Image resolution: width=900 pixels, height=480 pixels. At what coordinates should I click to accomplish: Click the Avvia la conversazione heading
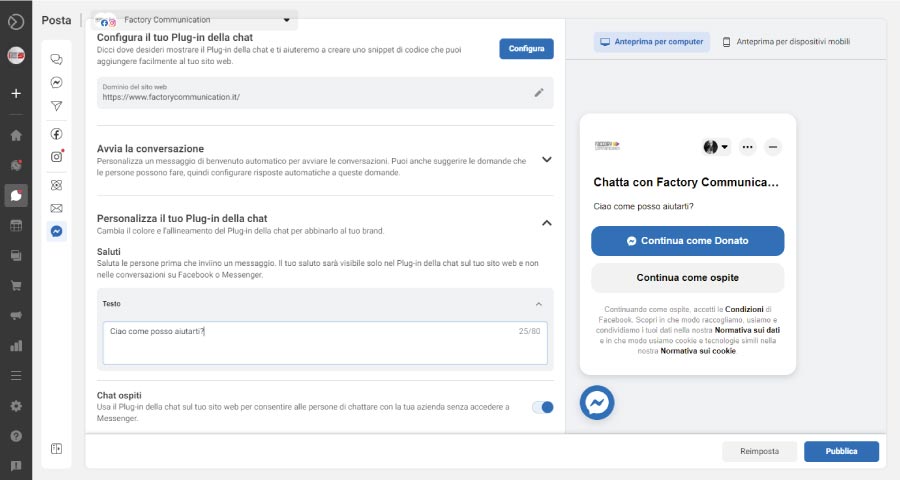point(150,149)
